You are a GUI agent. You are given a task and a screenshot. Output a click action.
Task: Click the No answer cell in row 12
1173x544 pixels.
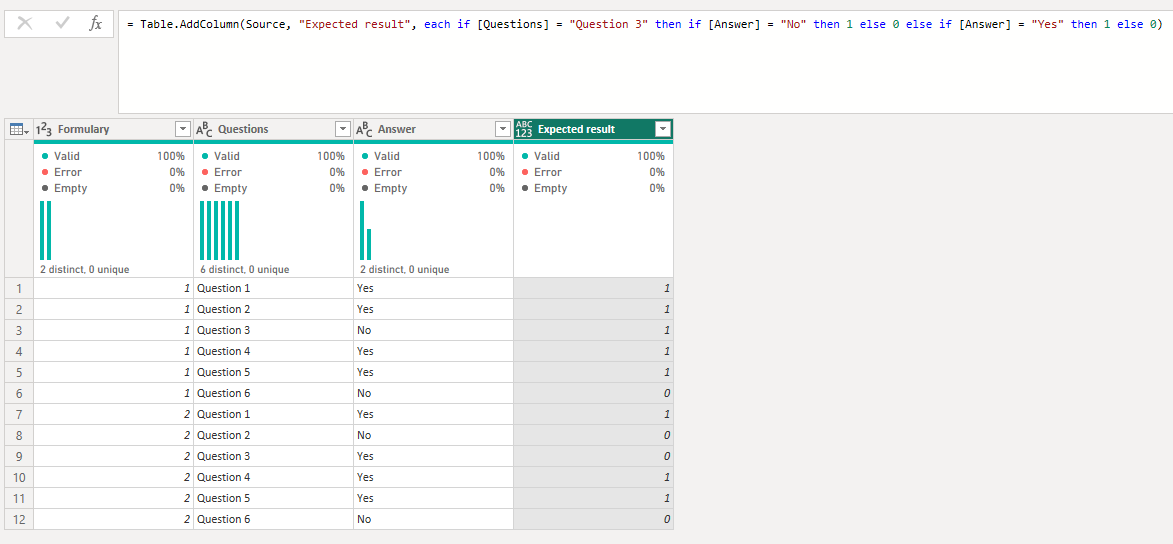(433, 519)
